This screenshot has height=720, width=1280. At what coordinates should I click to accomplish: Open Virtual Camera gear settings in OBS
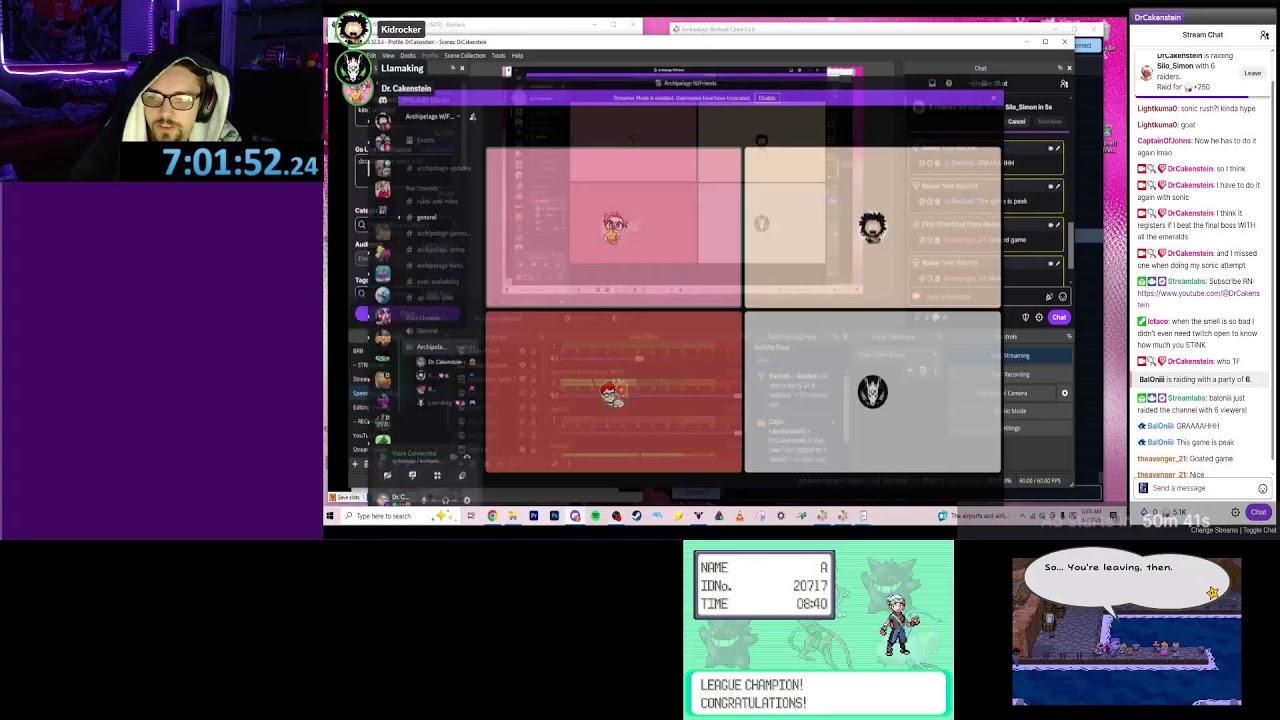pos(1064,393)
